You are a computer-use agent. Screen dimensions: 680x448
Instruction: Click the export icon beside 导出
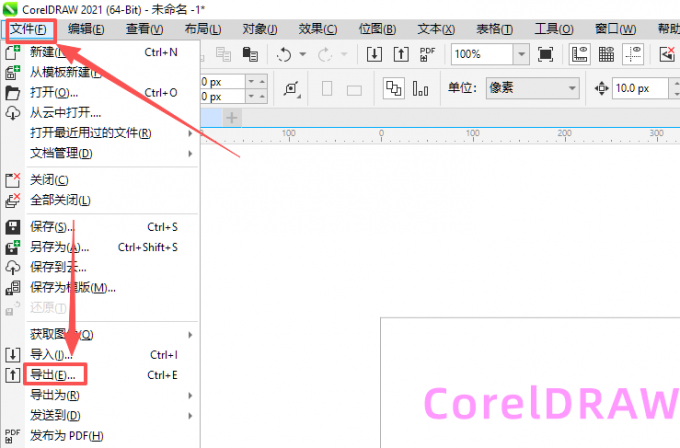13,375
